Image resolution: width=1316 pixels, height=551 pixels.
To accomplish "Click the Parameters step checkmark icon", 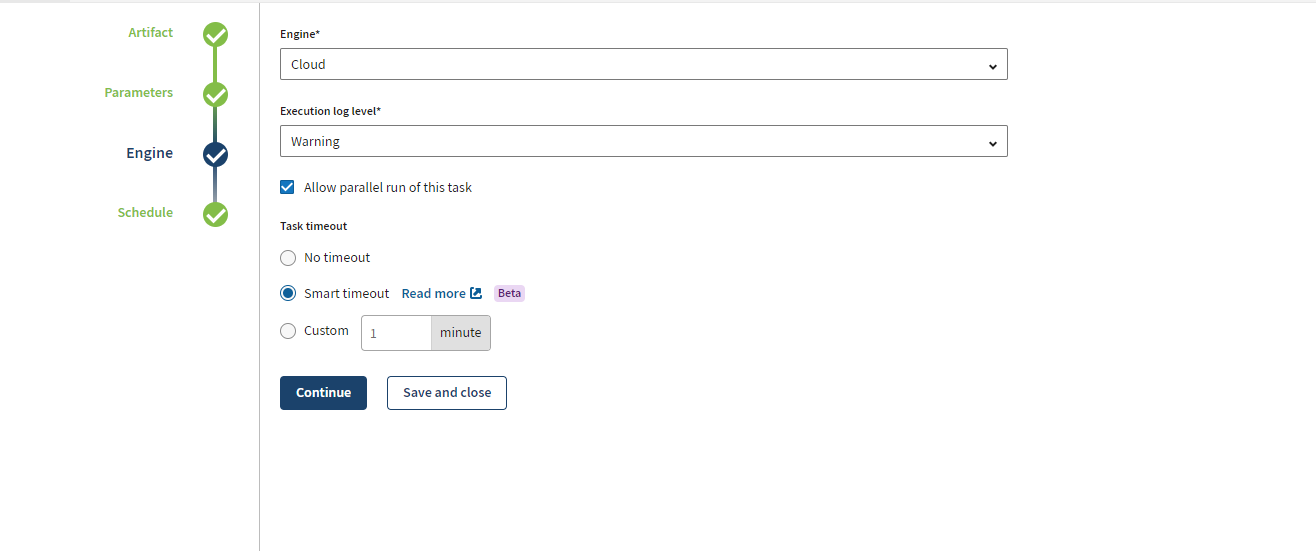I will point(215,95).
